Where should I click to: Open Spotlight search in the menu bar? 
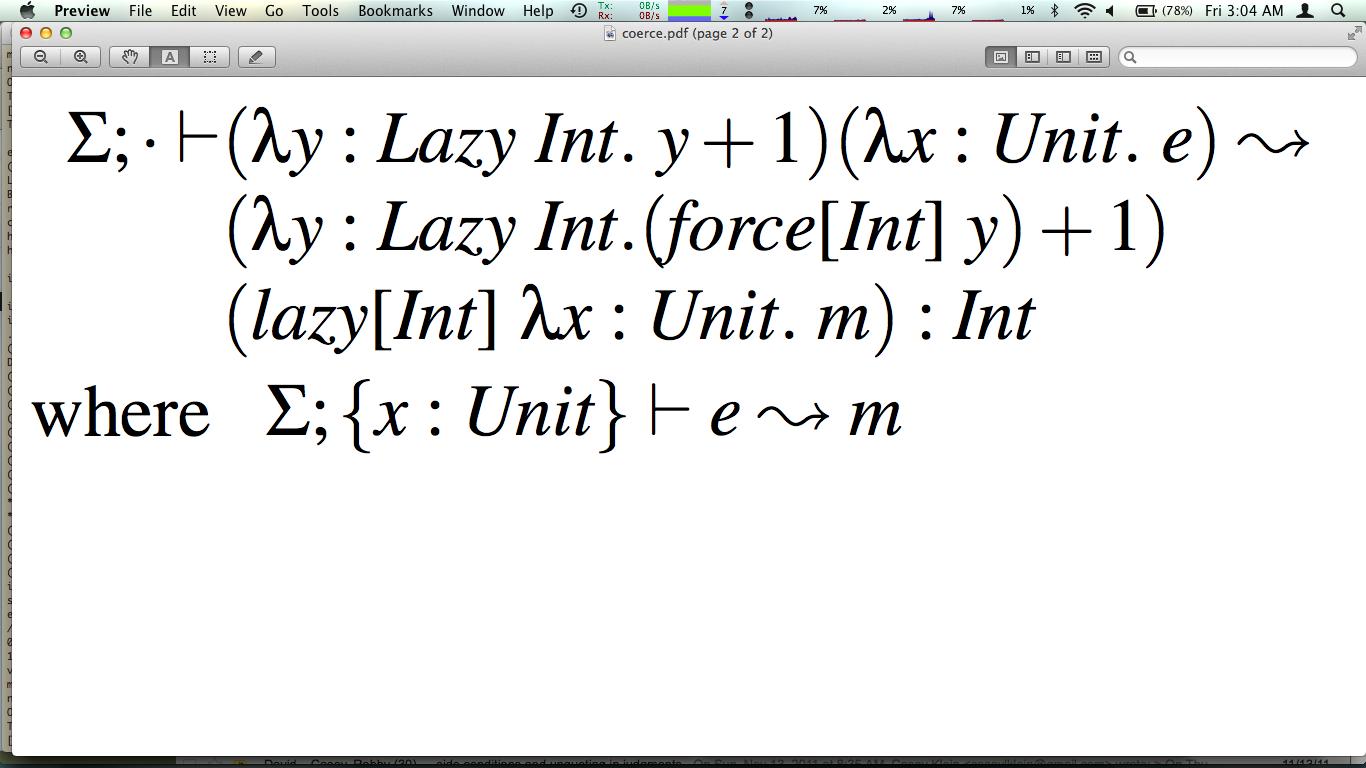pos(1338,11)
